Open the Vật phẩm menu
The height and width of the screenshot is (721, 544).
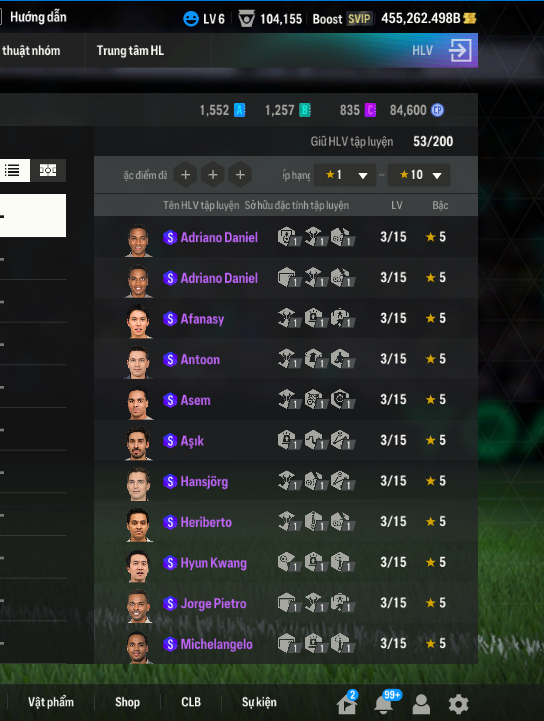[51, 702]
